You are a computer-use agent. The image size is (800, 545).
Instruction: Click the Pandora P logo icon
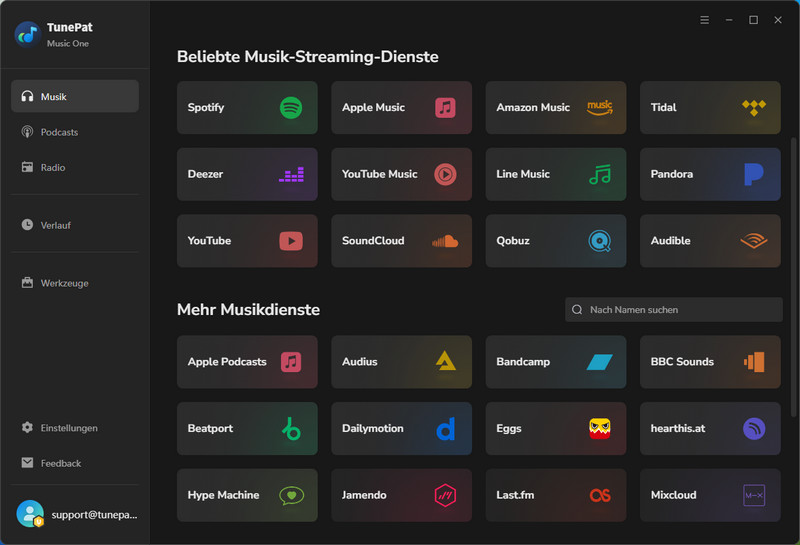[x=754, y=175]
